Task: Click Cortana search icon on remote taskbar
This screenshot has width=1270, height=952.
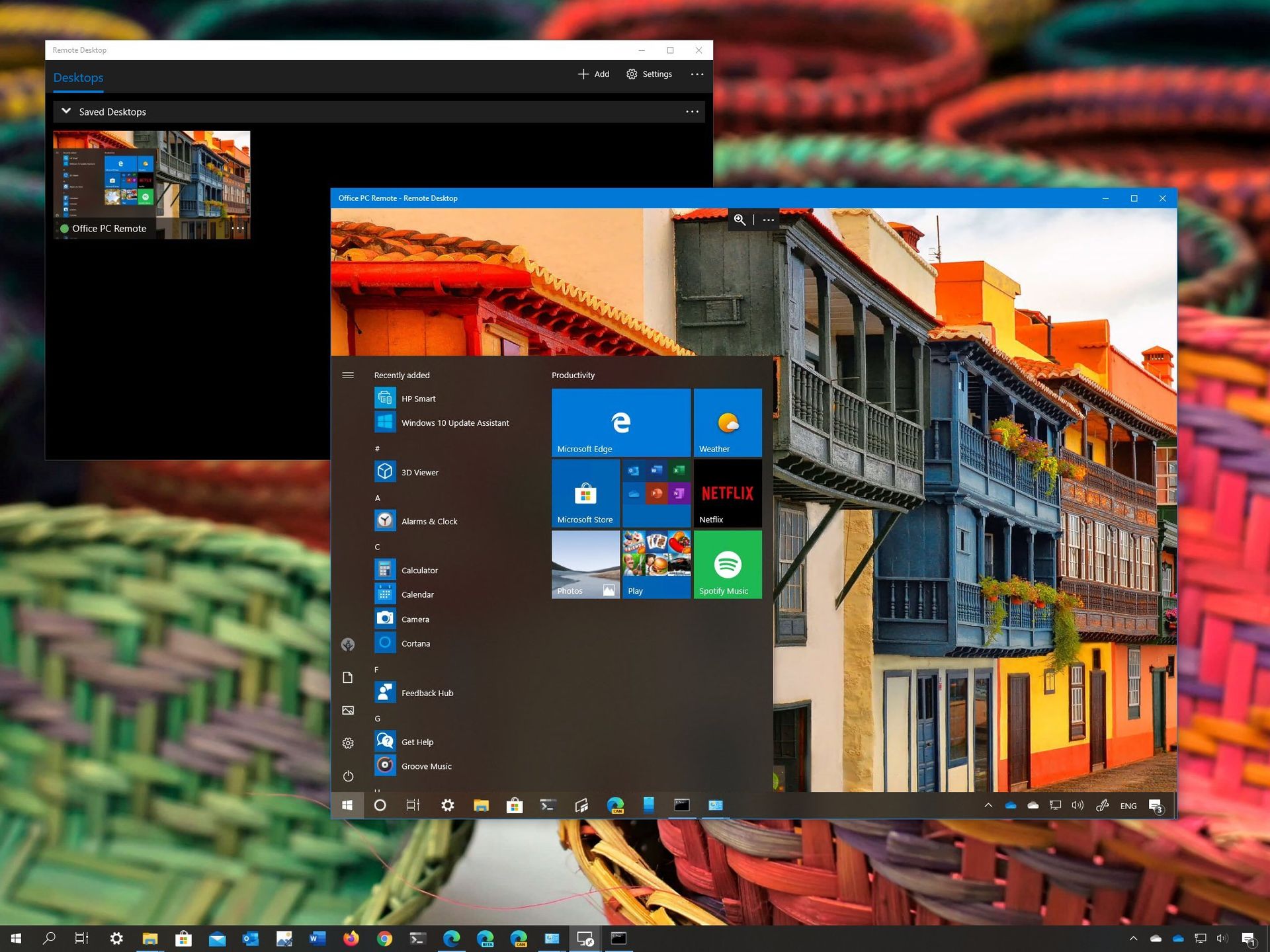Action: tap(380, 805)
